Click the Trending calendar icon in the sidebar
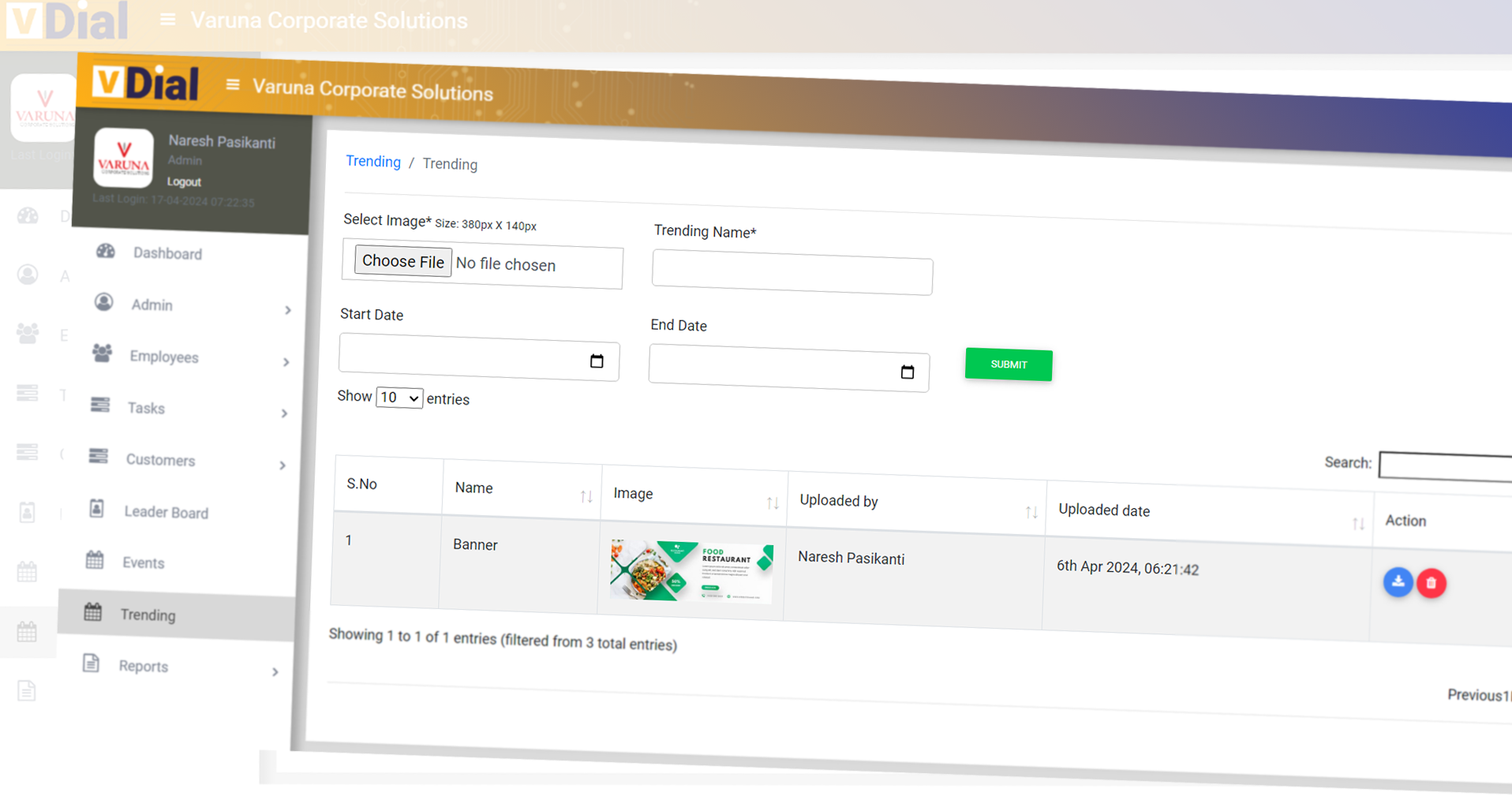 pos(93,611)
